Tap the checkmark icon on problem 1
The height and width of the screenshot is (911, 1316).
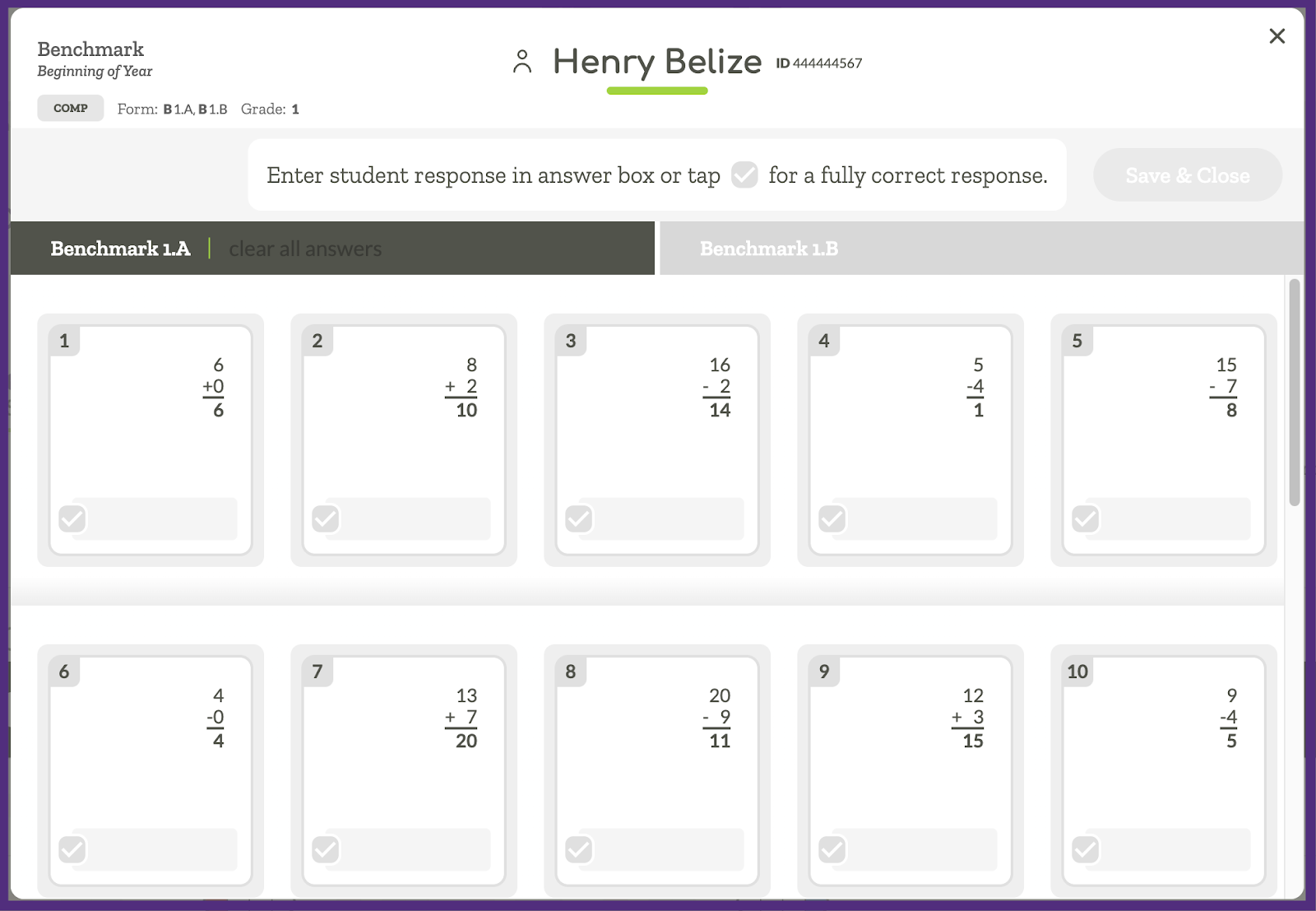71,518
